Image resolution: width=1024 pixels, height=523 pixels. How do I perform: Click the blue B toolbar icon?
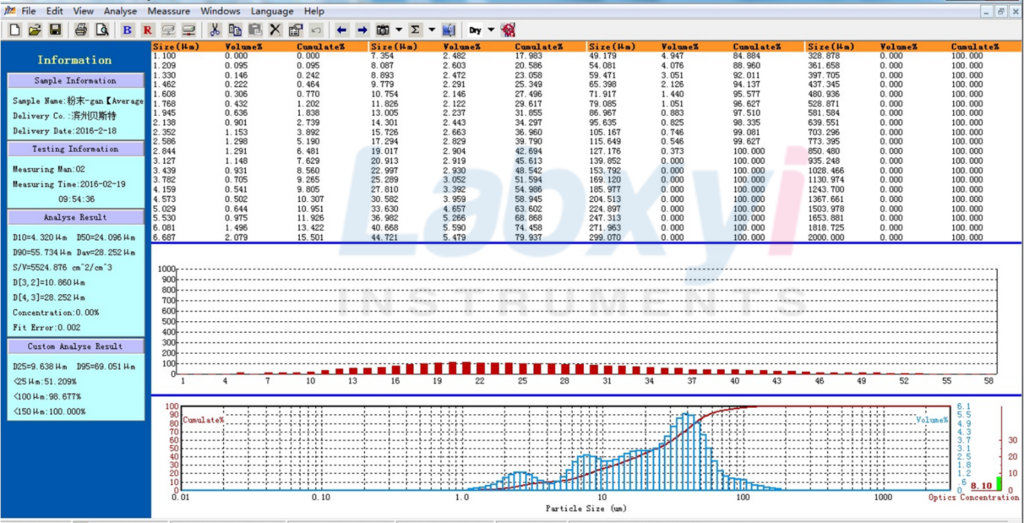click(x=127, y=30)
